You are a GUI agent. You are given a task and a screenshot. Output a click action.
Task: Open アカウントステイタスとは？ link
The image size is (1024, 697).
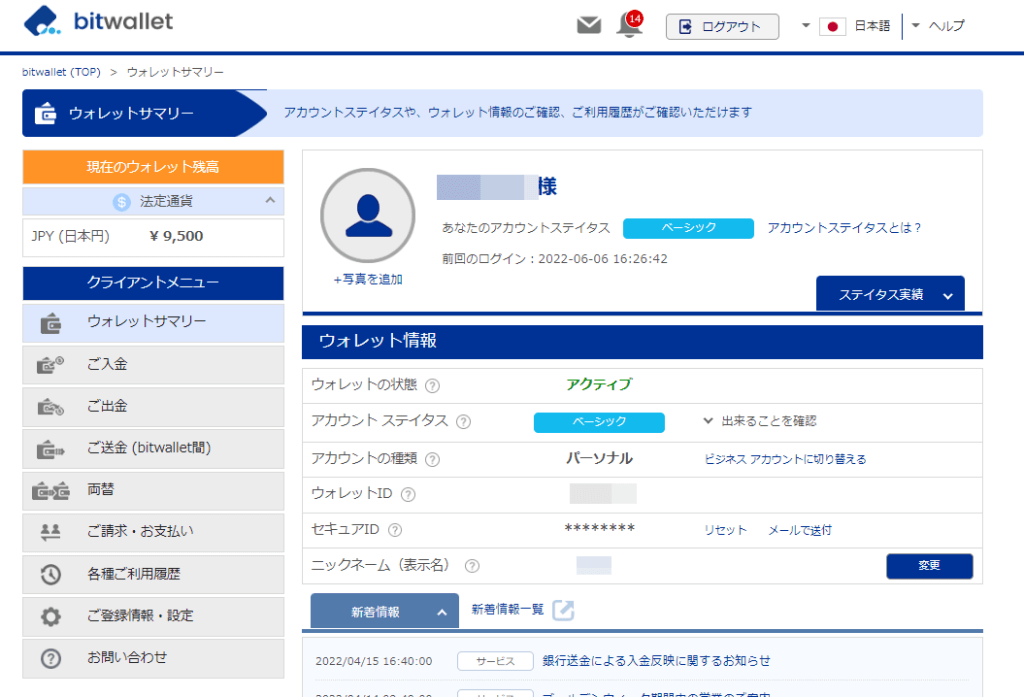coord(844,228)
